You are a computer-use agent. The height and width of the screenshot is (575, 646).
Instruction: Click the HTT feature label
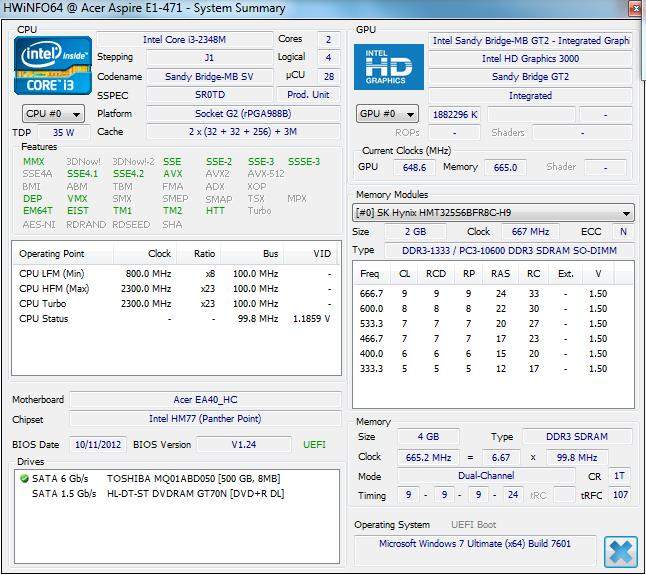[215, 211]
